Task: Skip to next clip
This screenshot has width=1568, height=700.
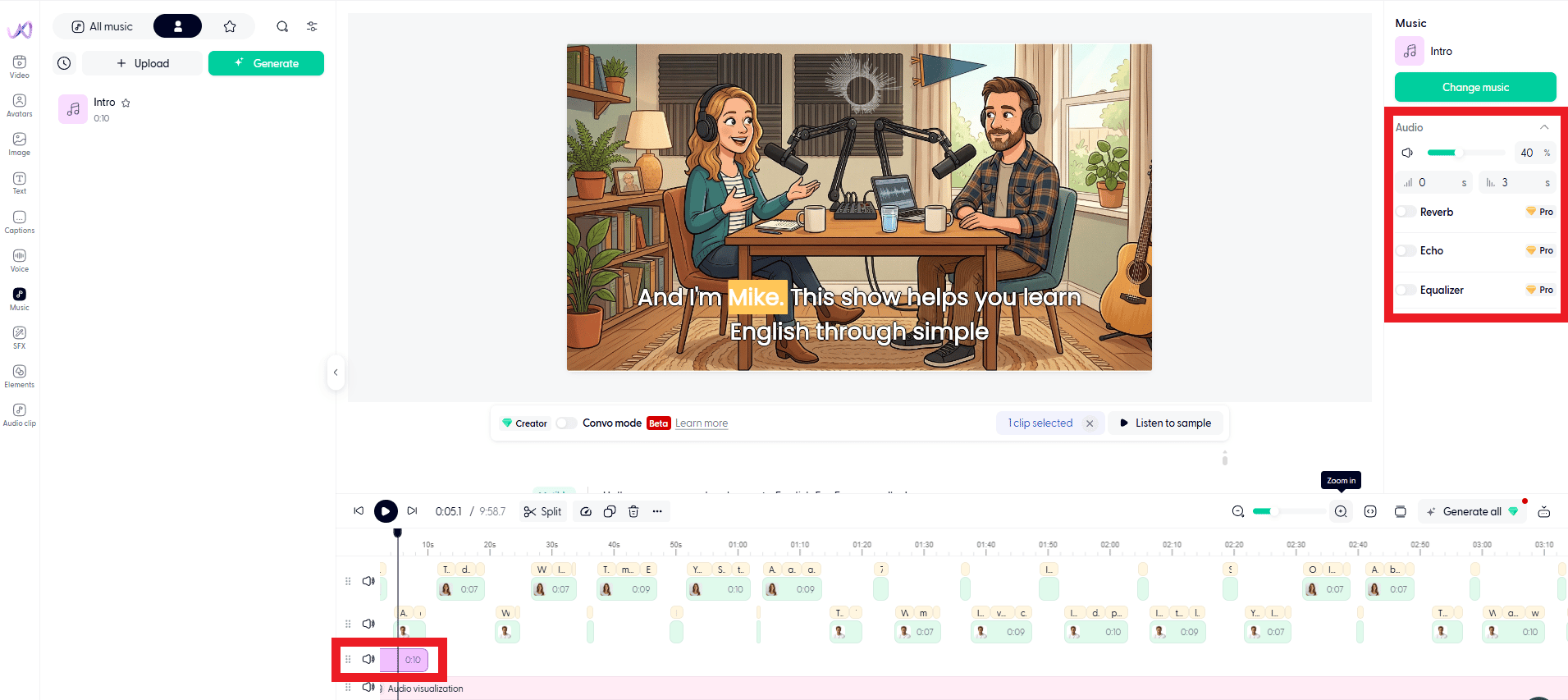Action: pyautogui.click(x=413, y=511)
